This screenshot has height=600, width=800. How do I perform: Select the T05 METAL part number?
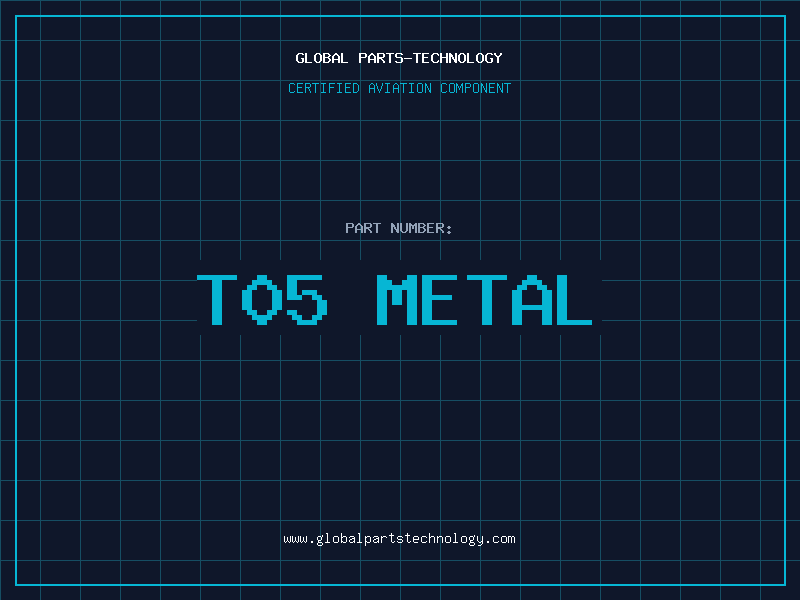(394, 300)
